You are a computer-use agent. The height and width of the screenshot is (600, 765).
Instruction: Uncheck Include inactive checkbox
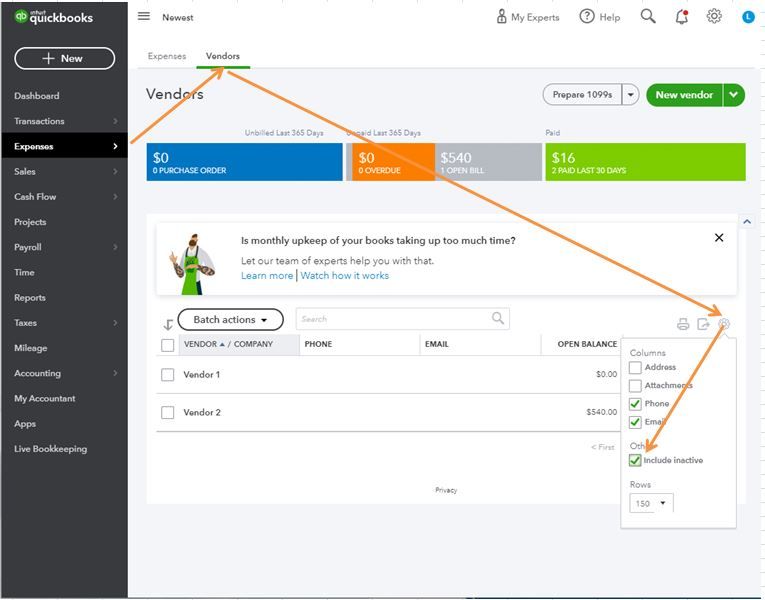pos(635,460)
